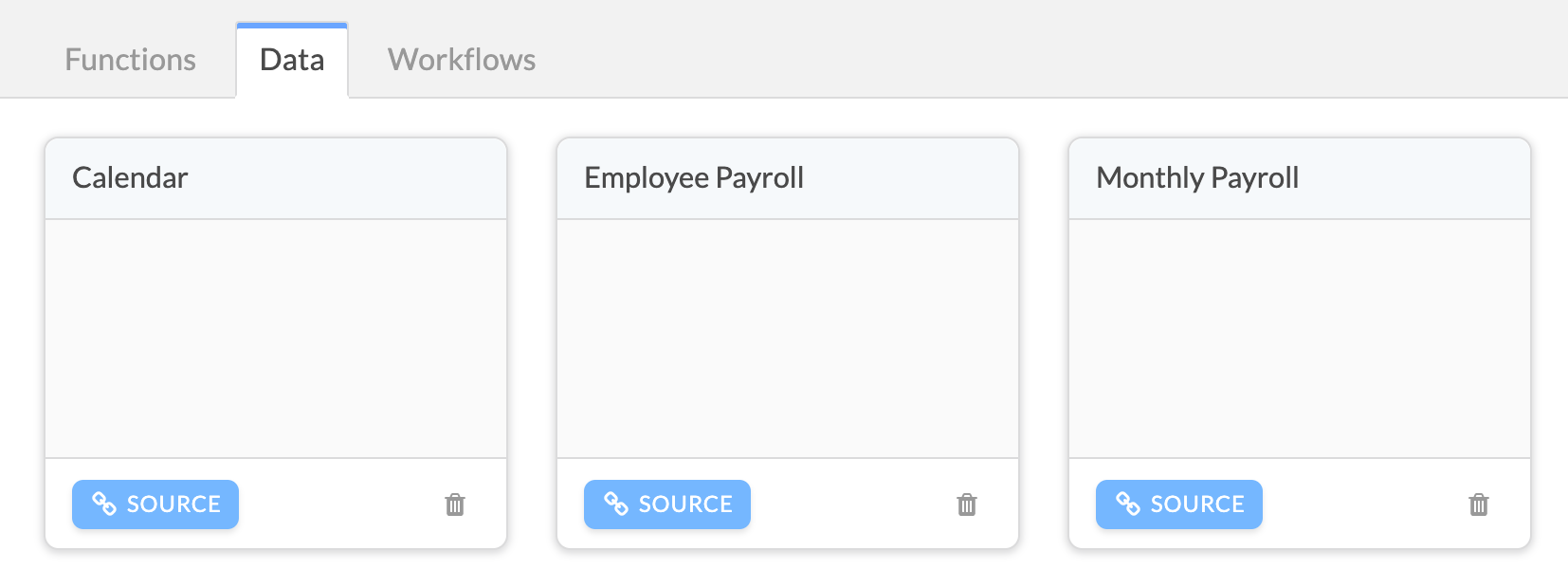
Task: Select the Employee Payroll card's empty body
Action: click(x=788, y=339)
